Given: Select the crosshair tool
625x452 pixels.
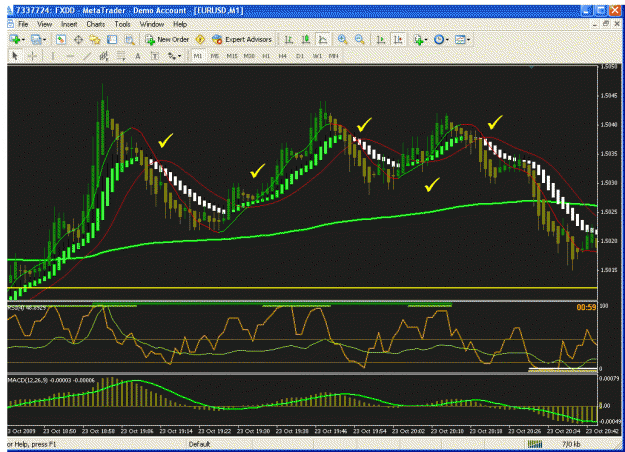Looking at the screenshot, I should 32,56.
